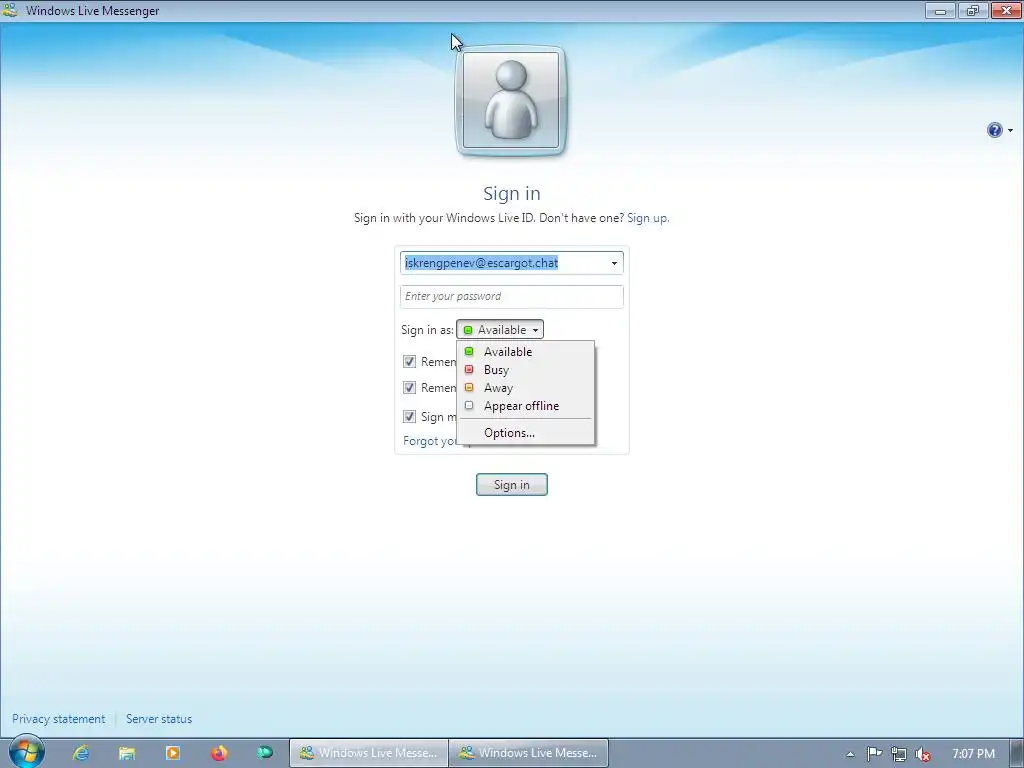Open the network status tray icon

[x=899, y=754]
